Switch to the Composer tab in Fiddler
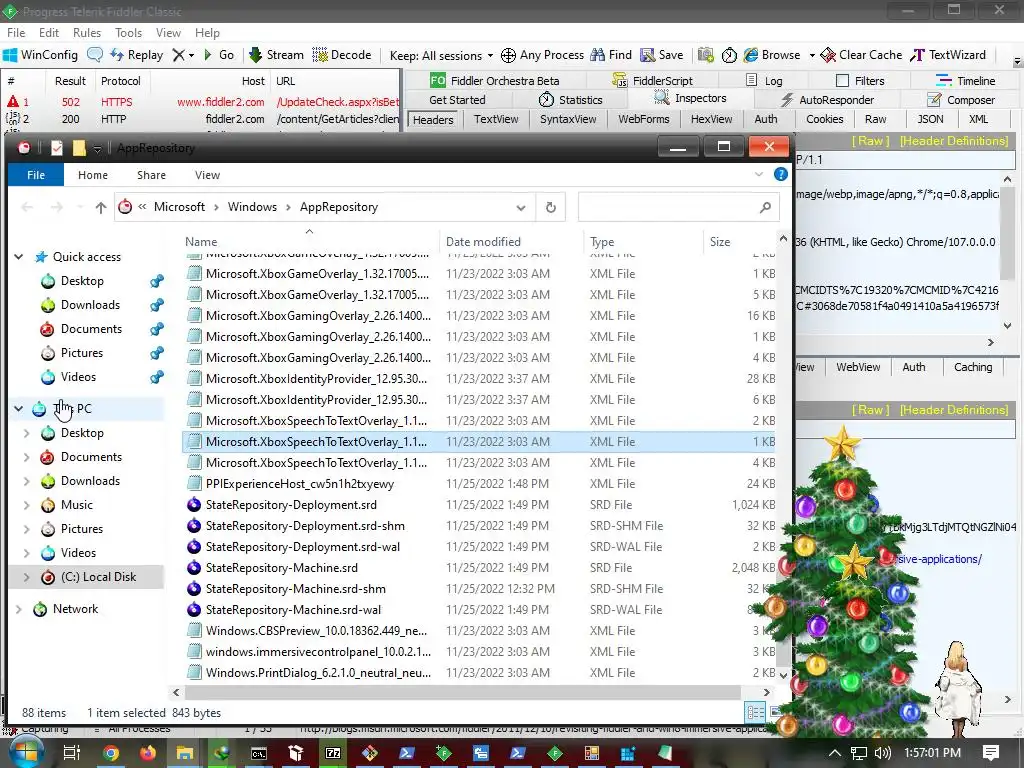The image size is (1024, 768). tap(961, 100)
